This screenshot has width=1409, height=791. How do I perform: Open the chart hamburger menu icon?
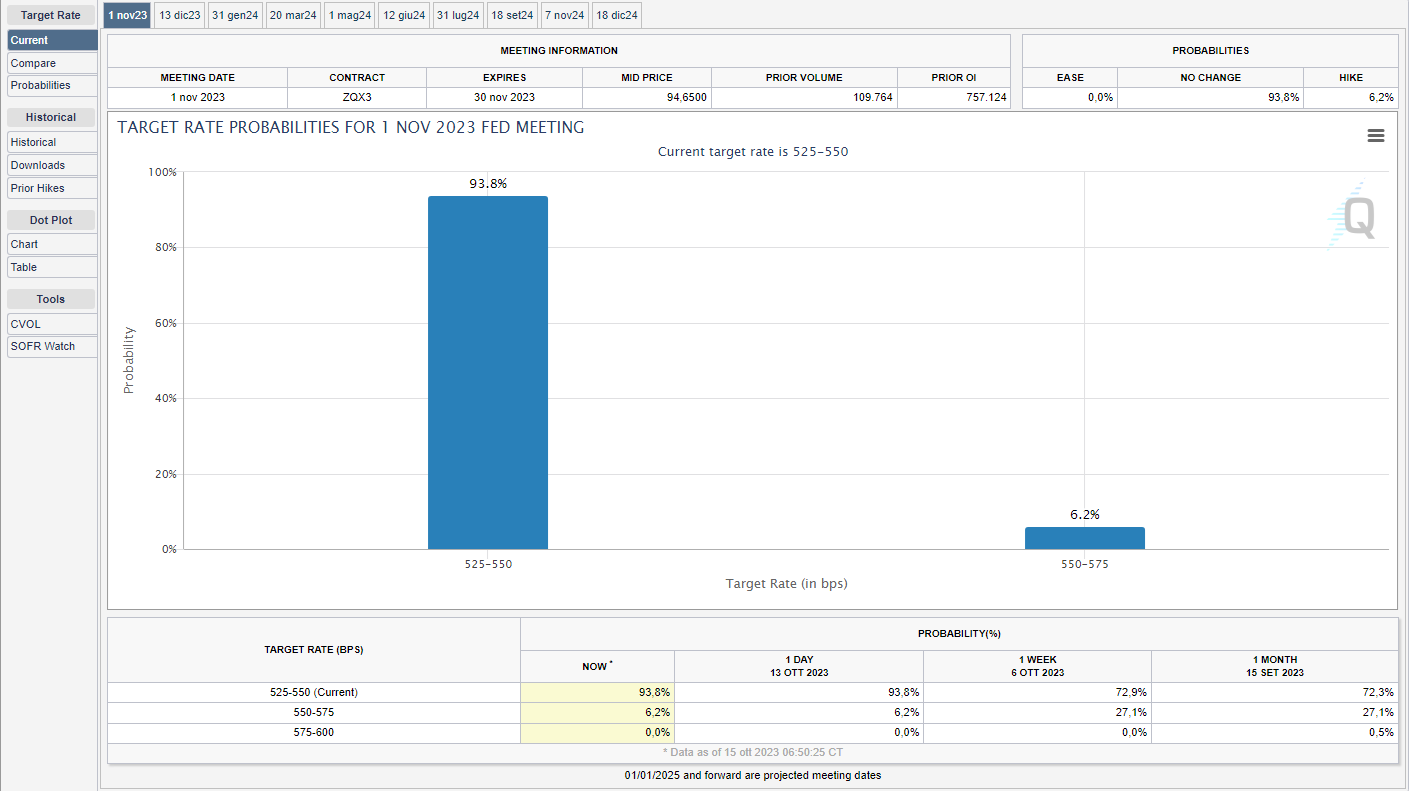[1375, 136]
